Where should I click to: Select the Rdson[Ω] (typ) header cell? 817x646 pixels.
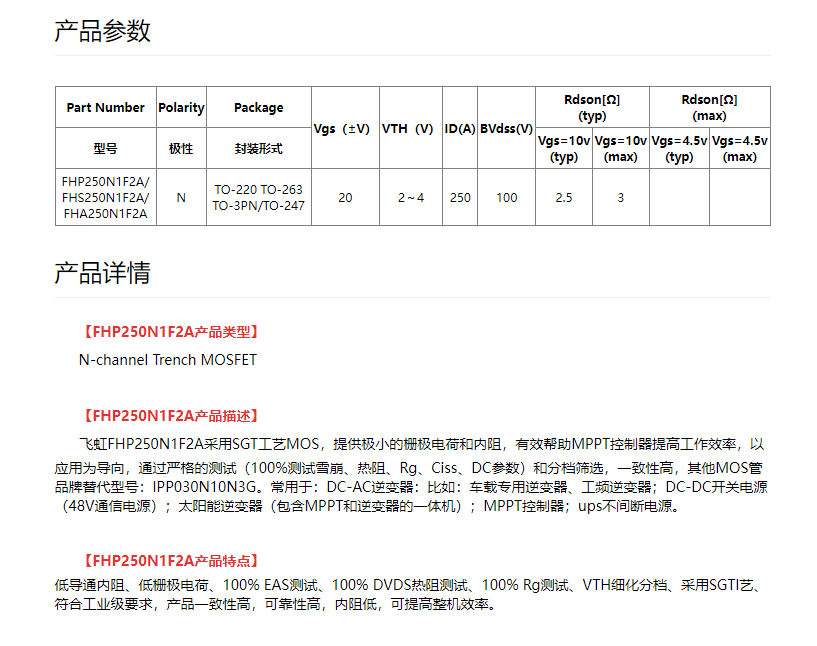pos(591,107)
